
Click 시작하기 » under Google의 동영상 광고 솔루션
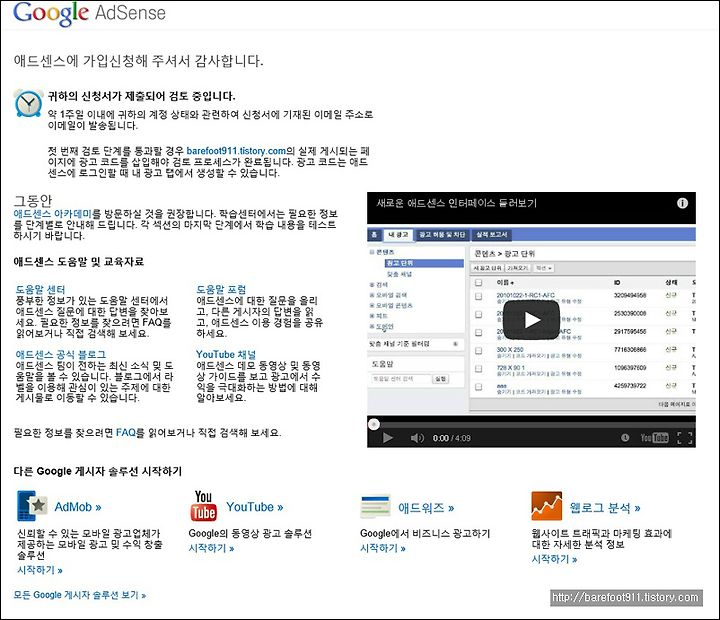coord(211,548)
